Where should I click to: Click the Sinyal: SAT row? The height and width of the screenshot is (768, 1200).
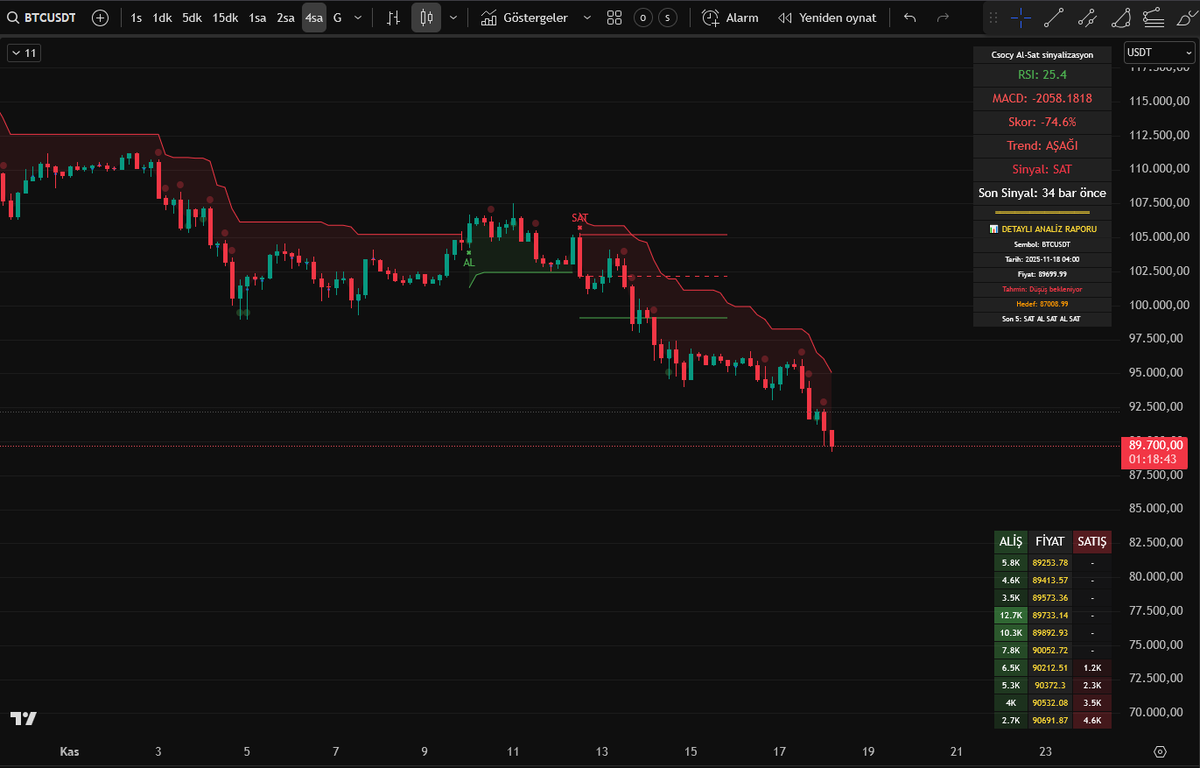[x=1042, y=169]
